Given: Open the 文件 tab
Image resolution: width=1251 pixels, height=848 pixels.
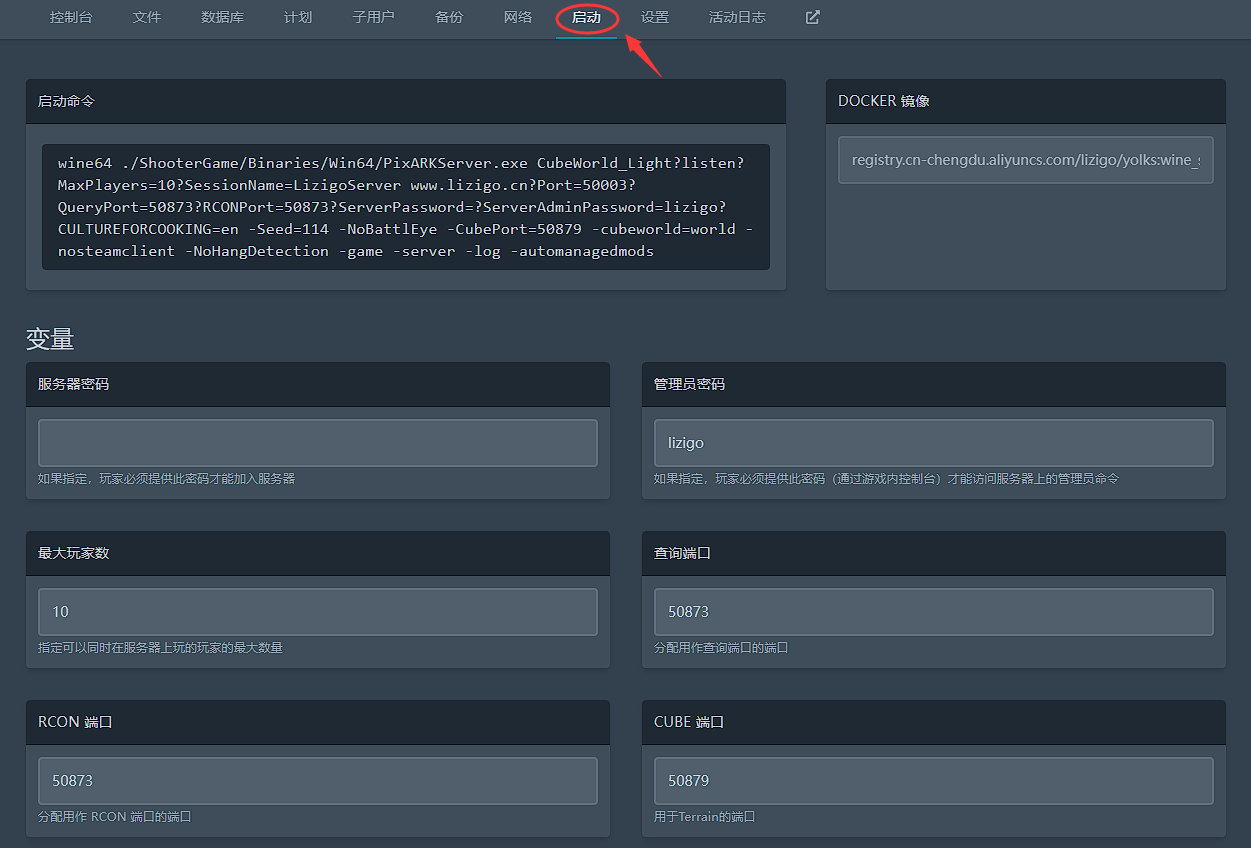Looking at the screenshot, I should [146, 17].
